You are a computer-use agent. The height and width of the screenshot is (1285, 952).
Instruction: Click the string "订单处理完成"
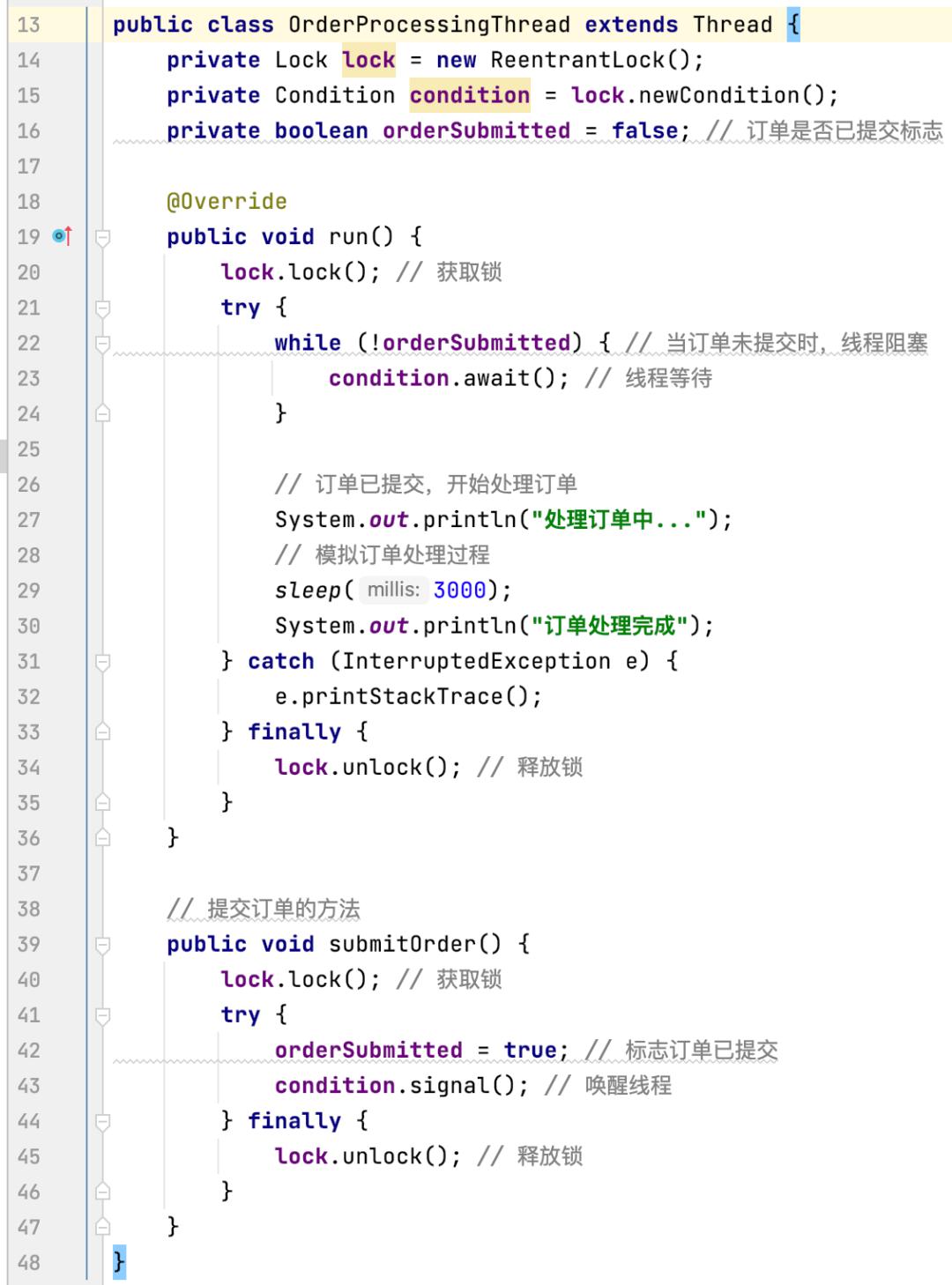610,626
